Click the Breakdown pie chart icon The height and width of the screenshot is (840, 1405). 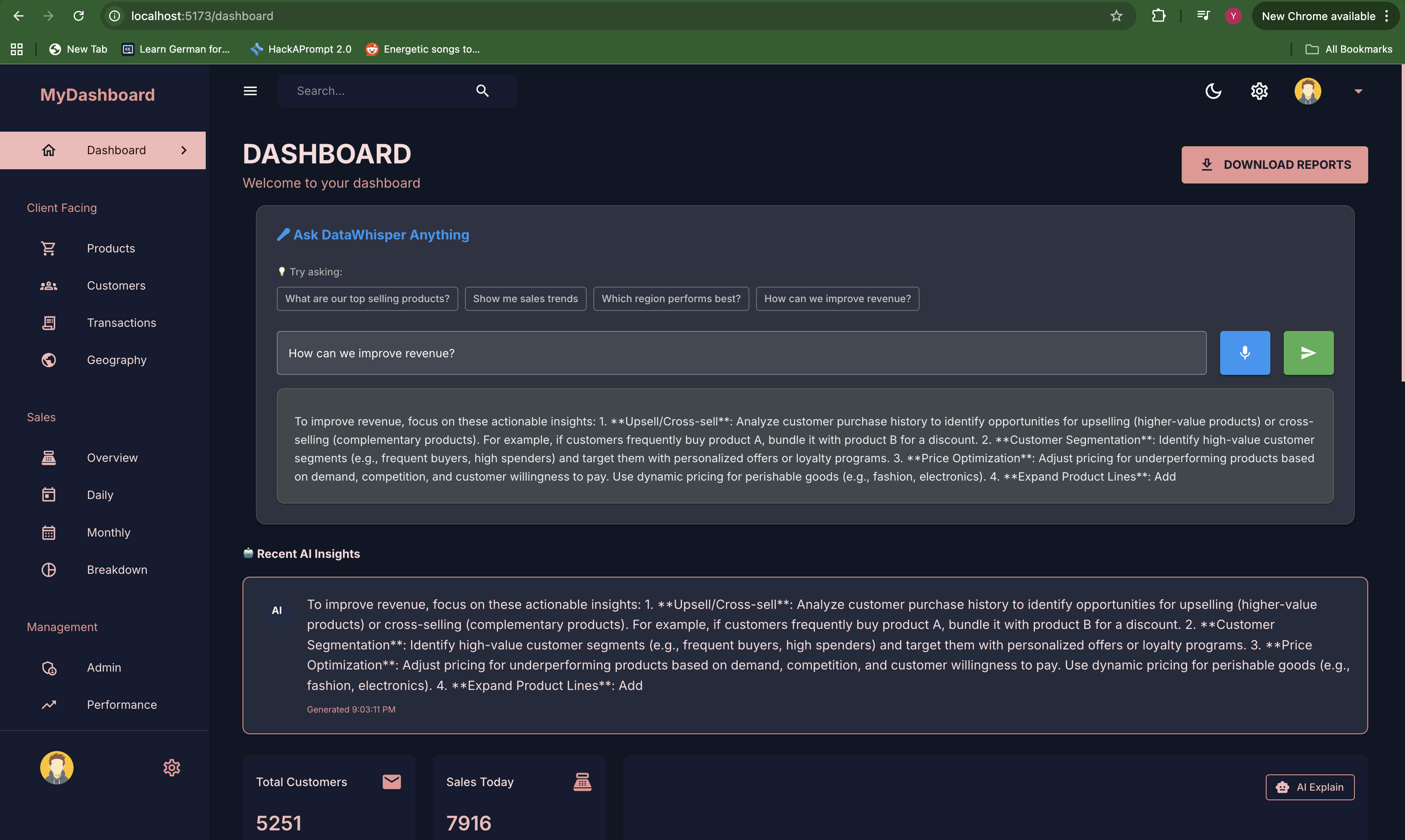pos(49,570)
